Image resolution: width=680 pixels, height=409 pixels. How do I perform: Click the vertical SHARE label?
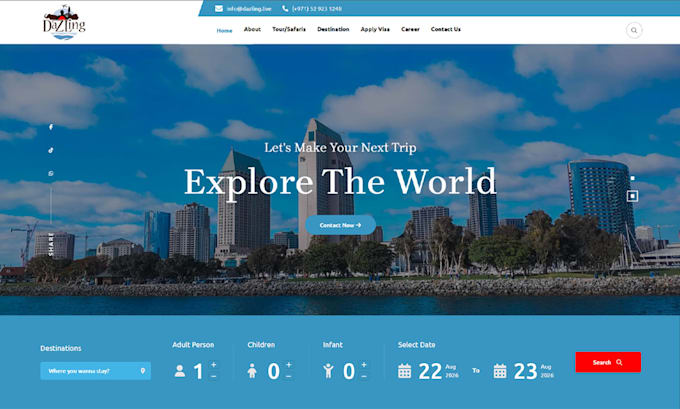pos(51,244)
